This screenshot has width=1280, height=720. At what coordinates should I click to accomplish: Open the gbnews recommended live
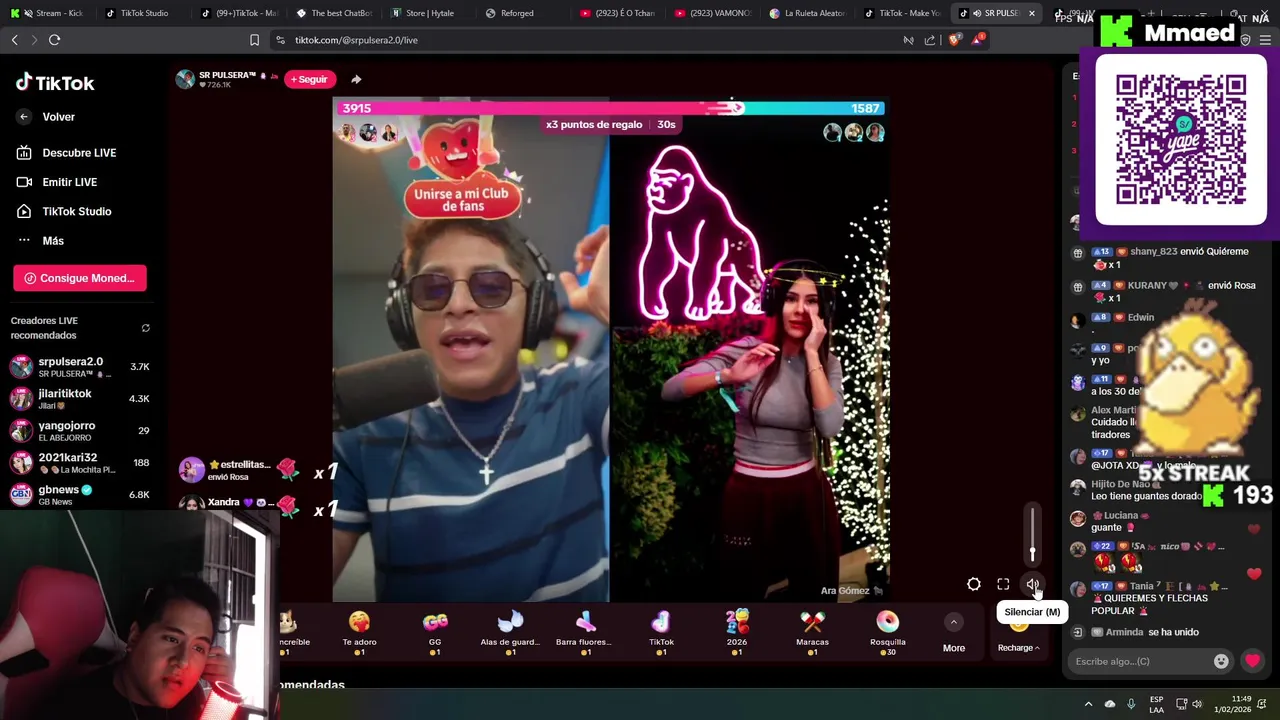[x=80, y=494]
